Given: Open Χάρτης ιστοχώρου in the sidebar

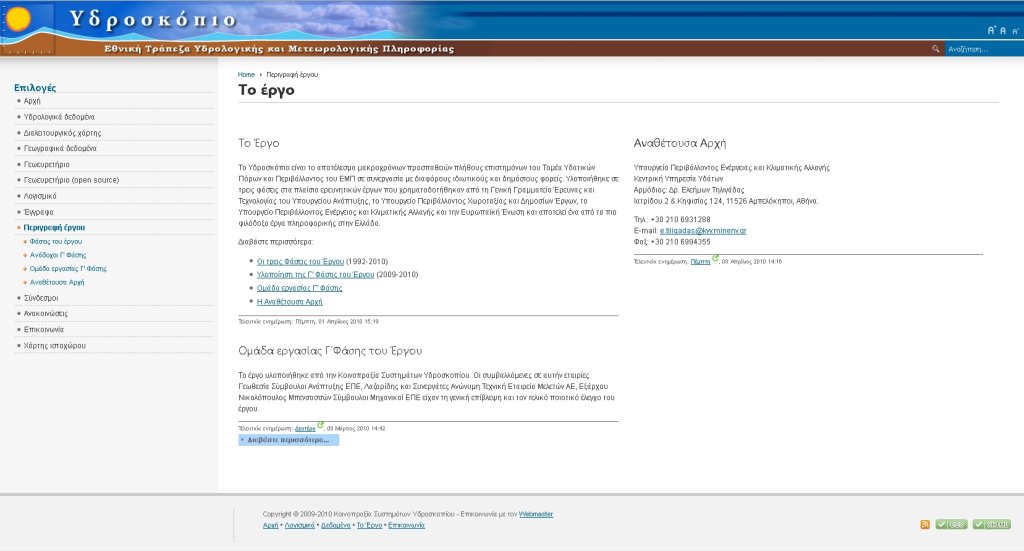Looking at the screenshot, I should click(54, 345).
